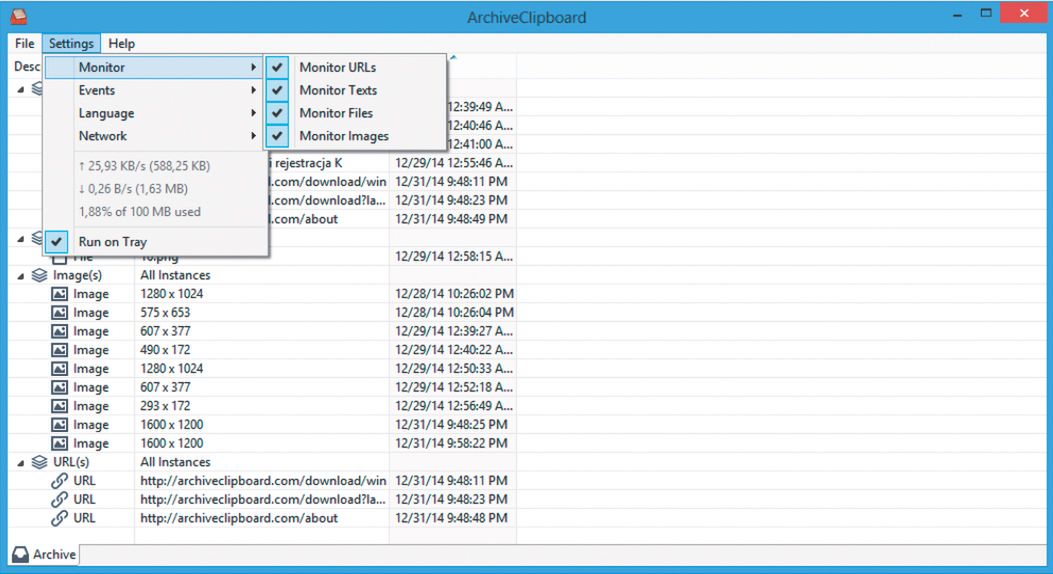Switch to the Archive tab

[x=44, y=555]
